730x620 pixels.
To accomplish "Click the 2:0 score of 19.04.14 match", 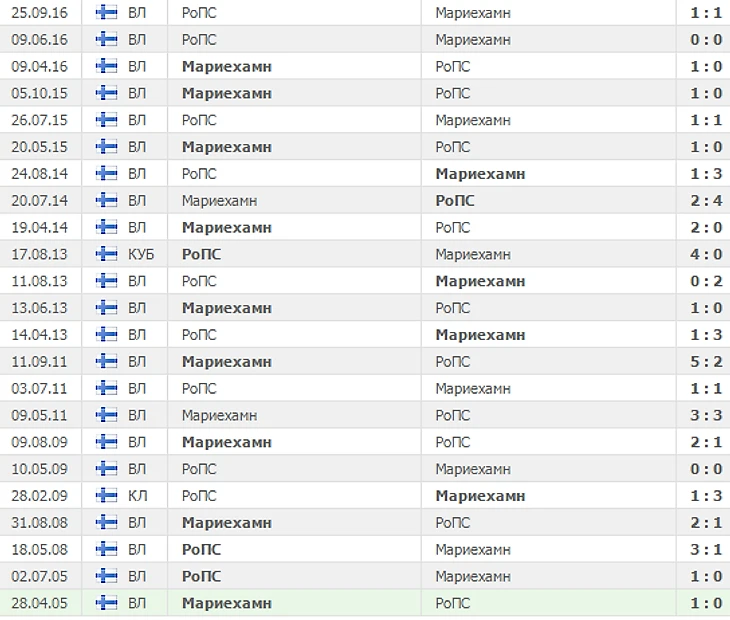I will click(x=706, y=228).
